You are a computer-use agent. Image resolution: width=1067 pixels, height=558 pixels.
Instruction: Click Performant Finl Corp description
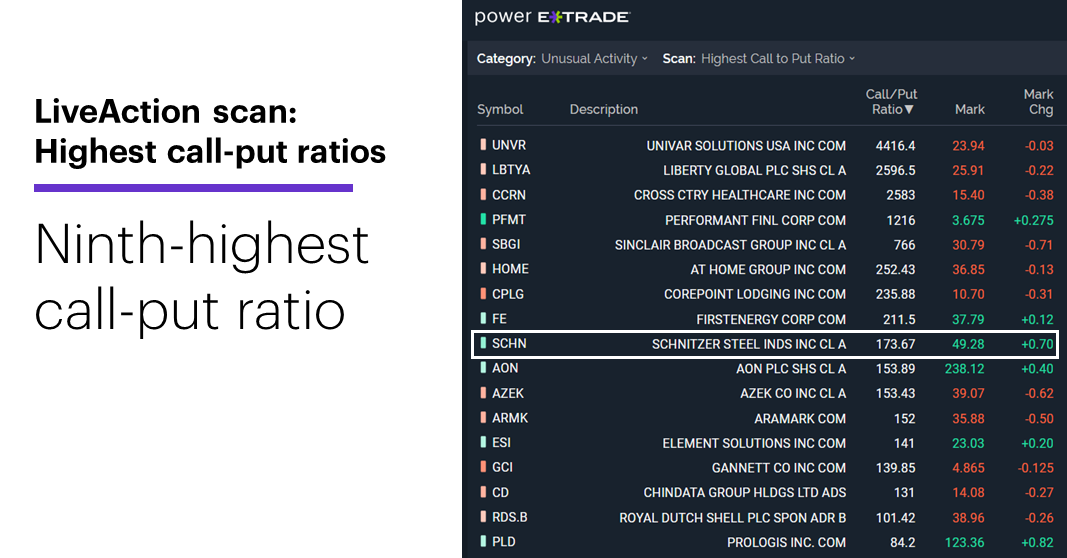pyautogui.click(x=755, y=220)
